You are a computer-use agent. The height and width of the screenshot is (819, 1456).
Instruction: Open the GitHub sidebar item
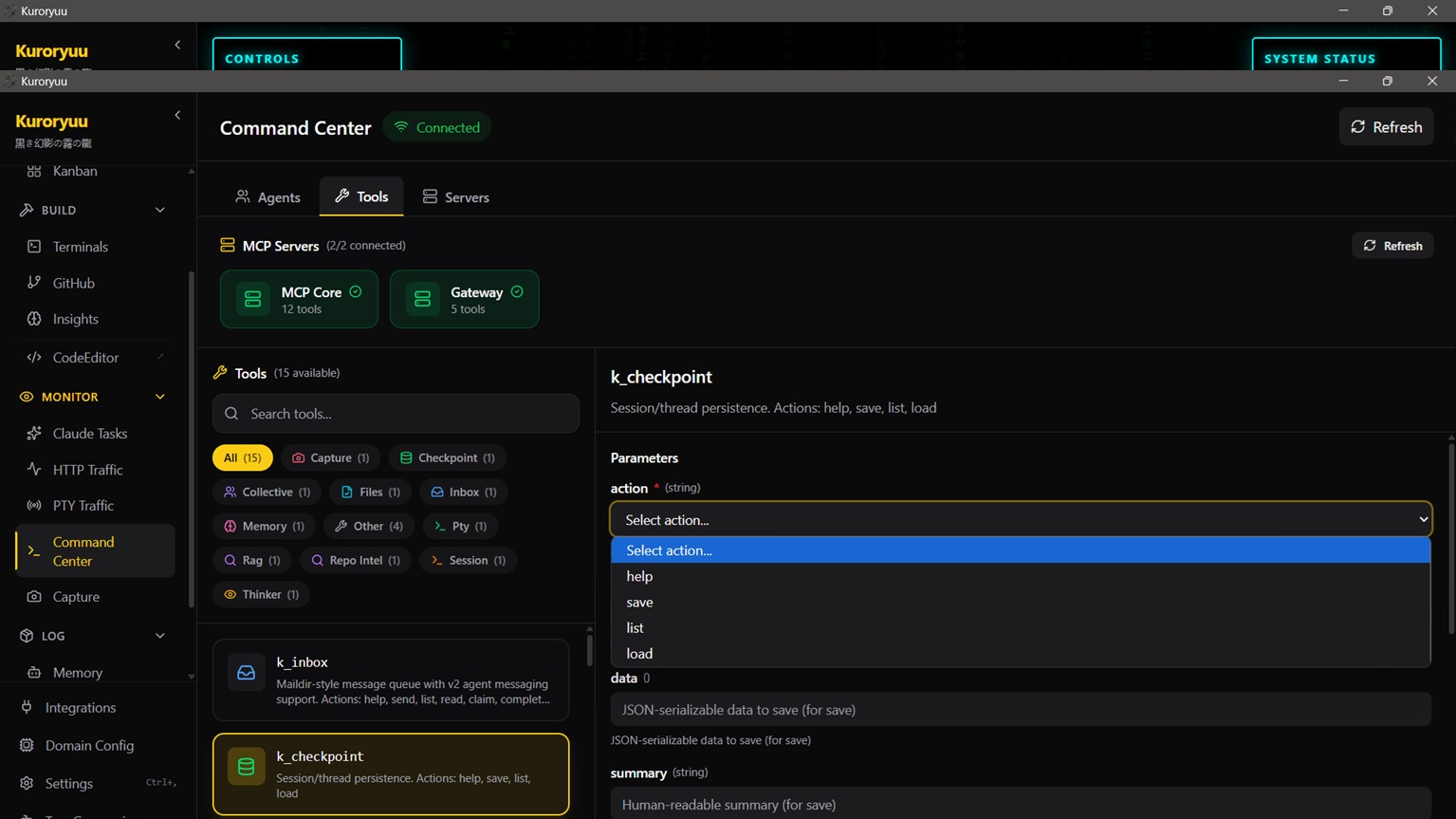[73, 283]
